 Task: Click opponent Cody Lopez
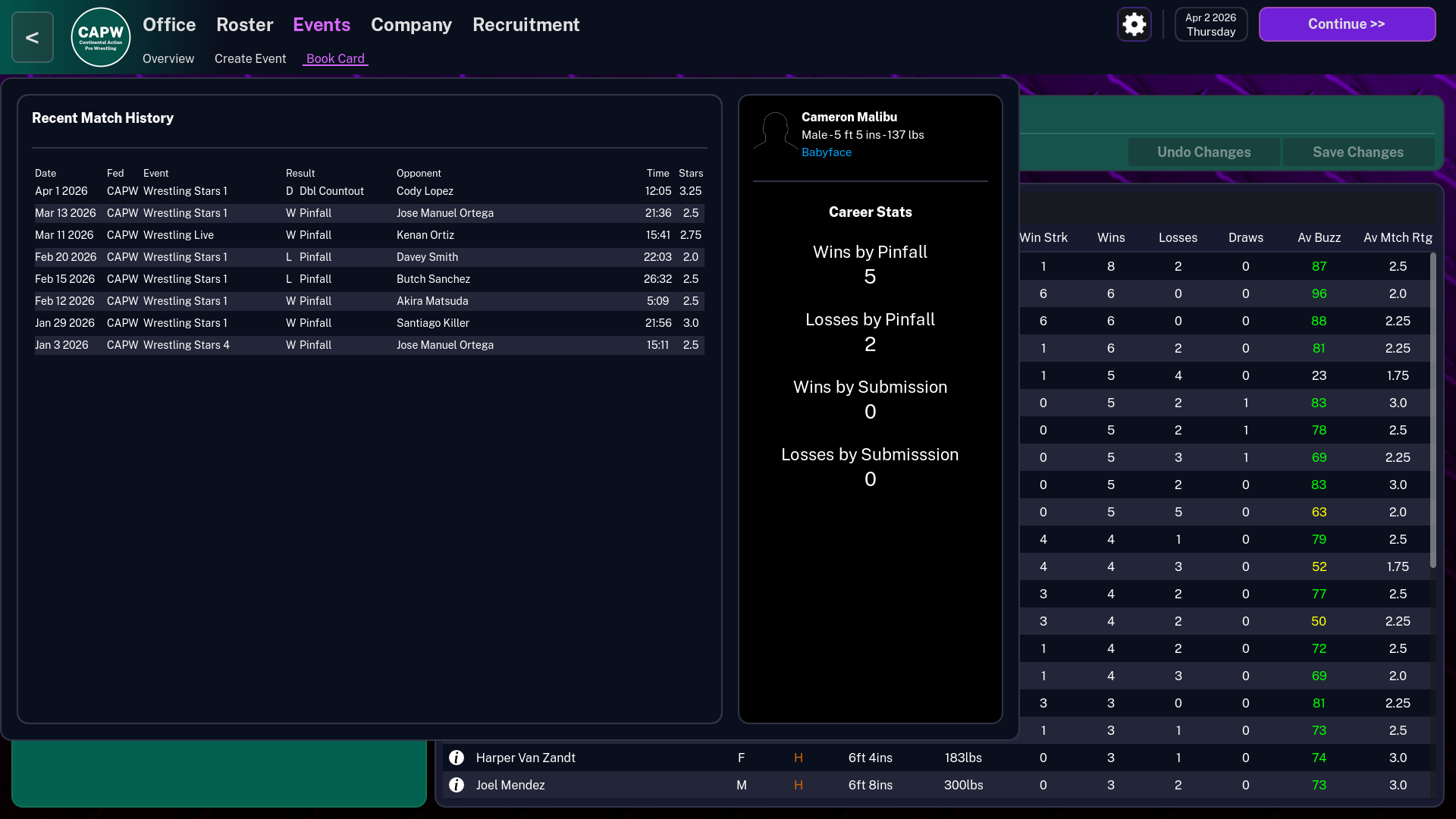(x=425, y=191)
